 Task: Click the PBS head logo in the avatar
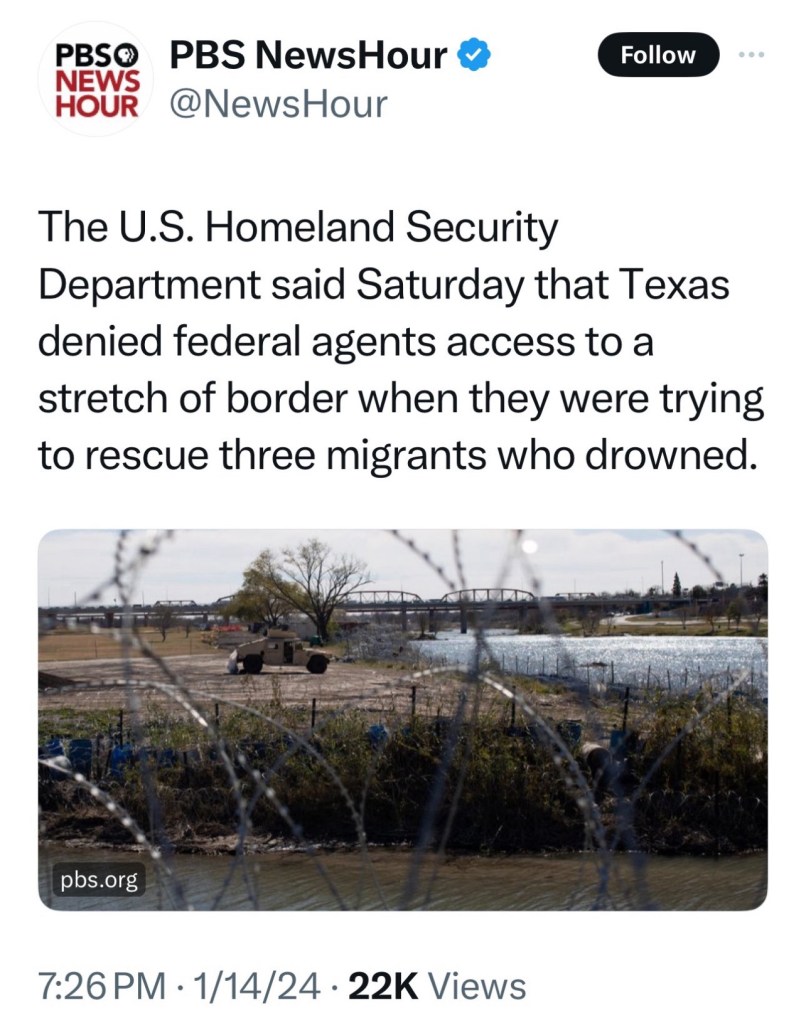pyautogui.click(x=129, y=56)
